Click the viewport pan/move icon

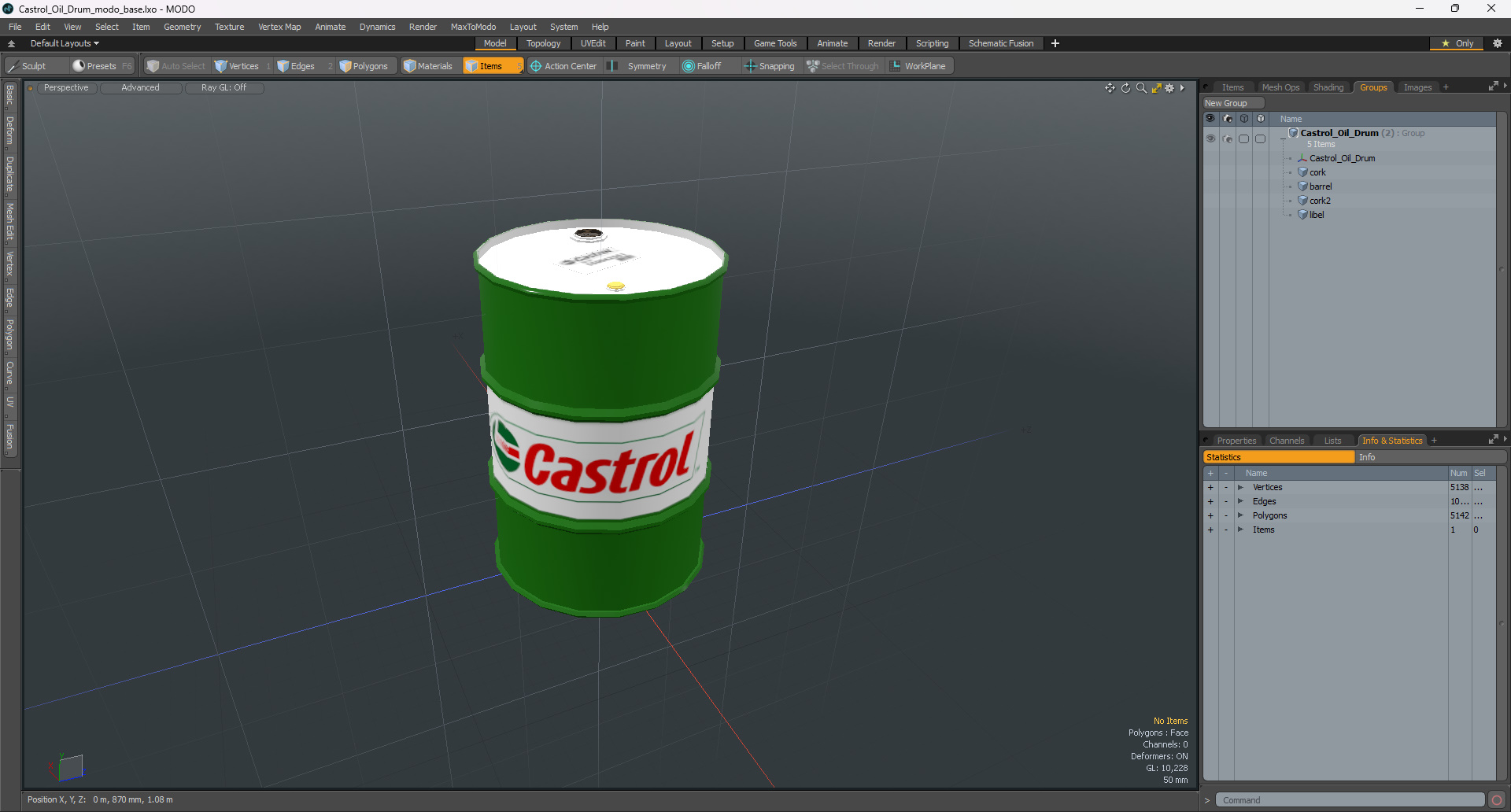tap(1110, 88)
